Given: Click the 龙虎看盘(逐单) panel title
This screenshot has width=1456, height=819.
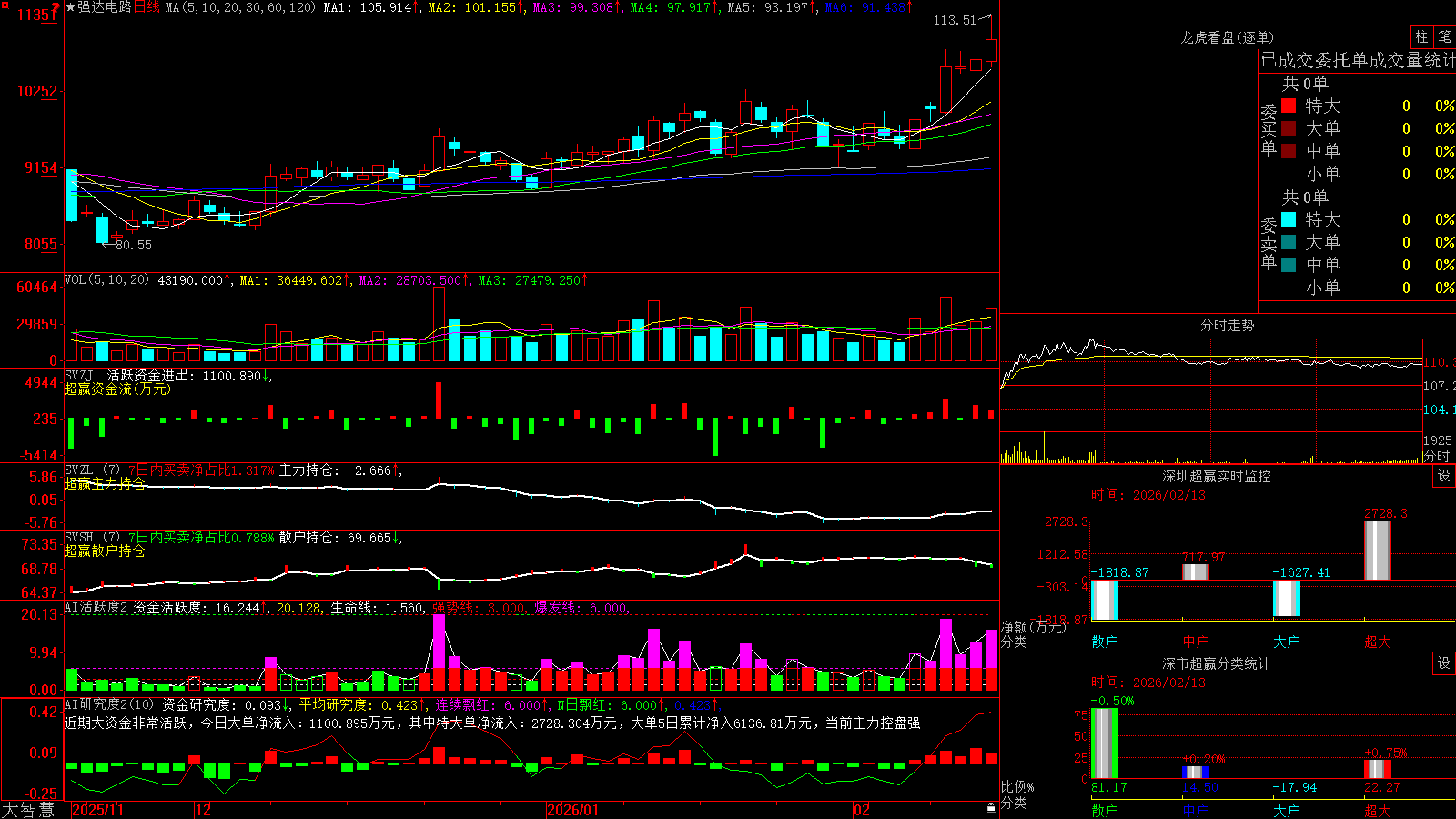Looking at the screenshot, I should (1227, 37).
